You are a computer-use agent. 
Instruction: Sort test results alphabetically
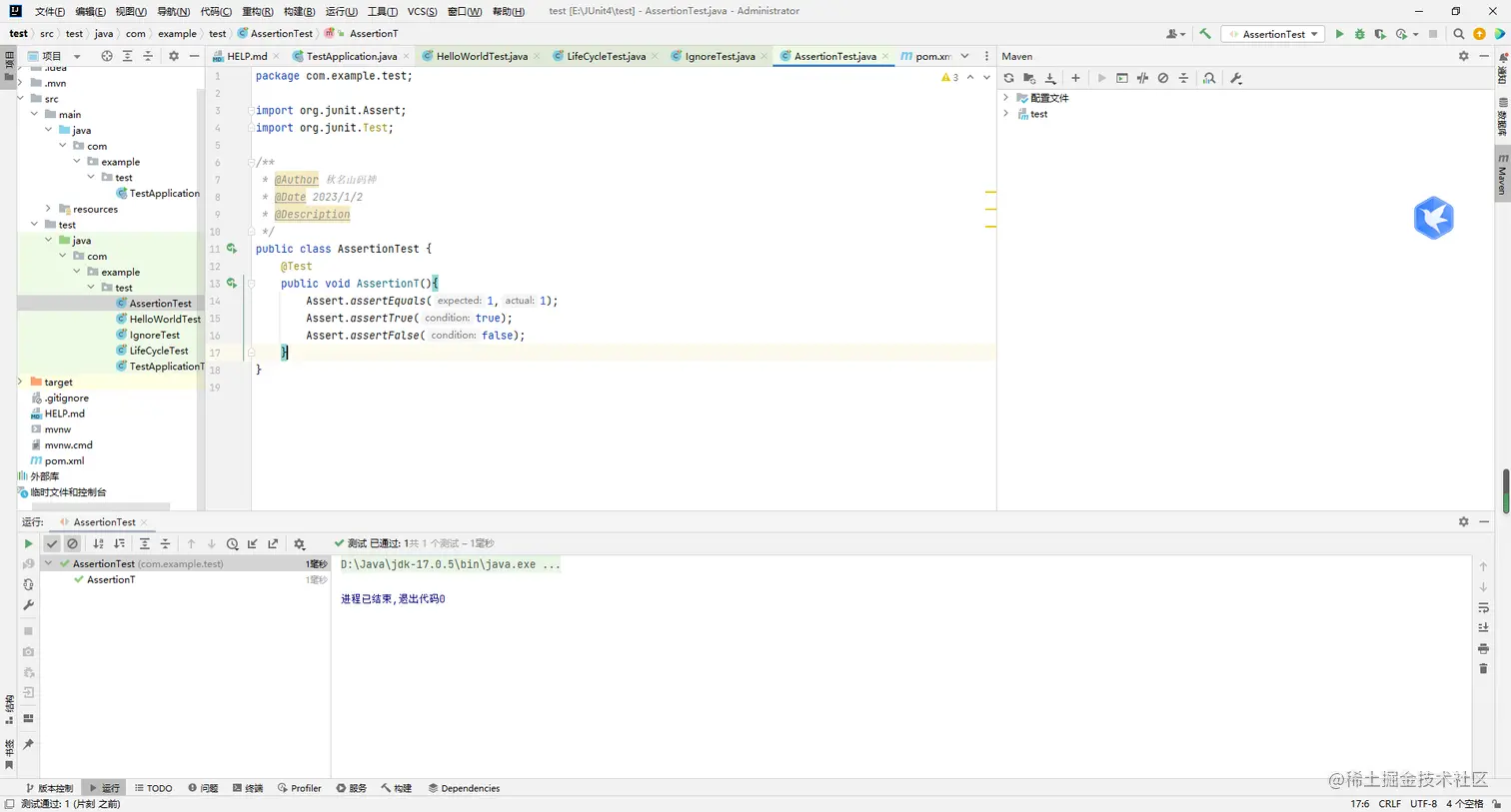pyautogui.click(x=98, y=543)
